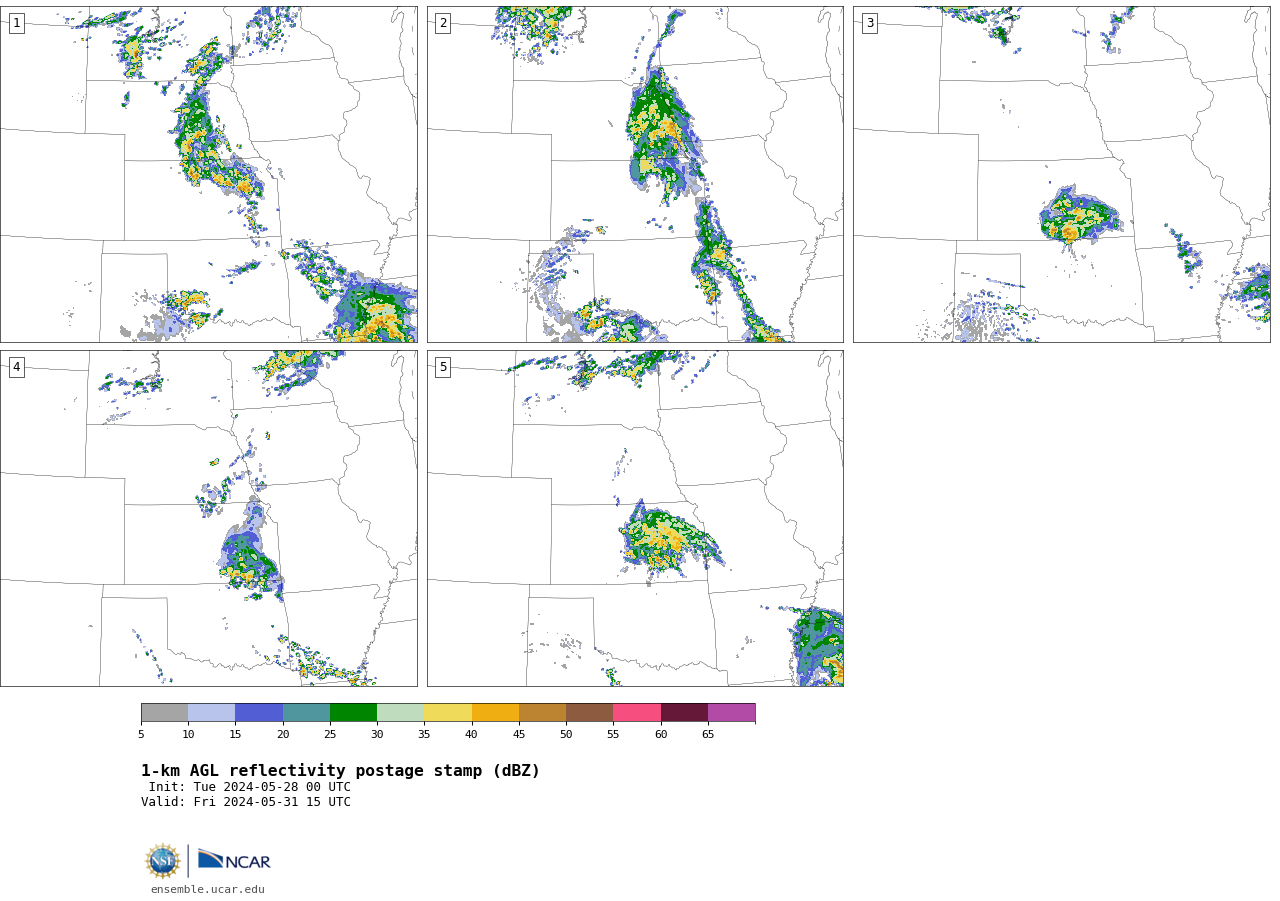Click the pale green 30-35 dBZ swatch

pyautogui.click(x=400, y=713)
